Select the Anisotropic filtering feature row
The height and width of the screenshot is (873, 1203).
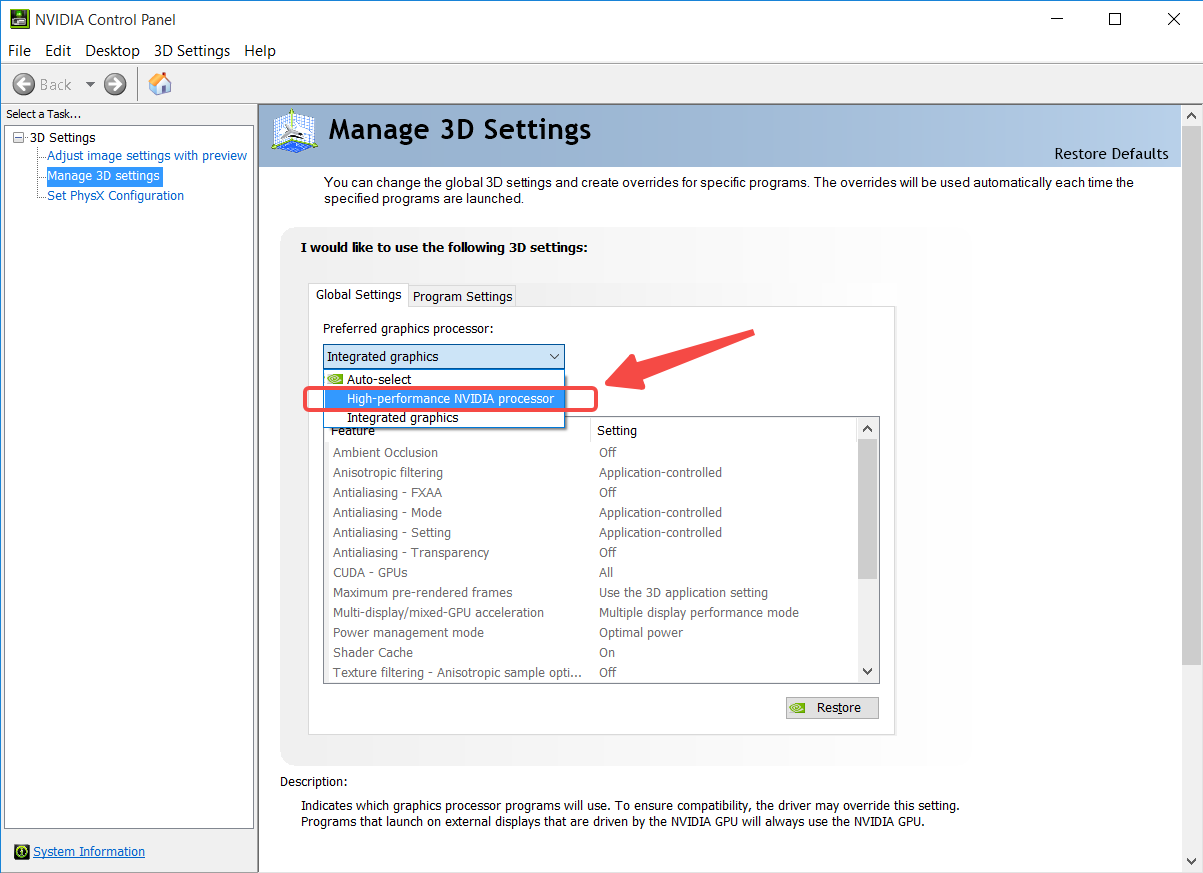tap(590, 473)
